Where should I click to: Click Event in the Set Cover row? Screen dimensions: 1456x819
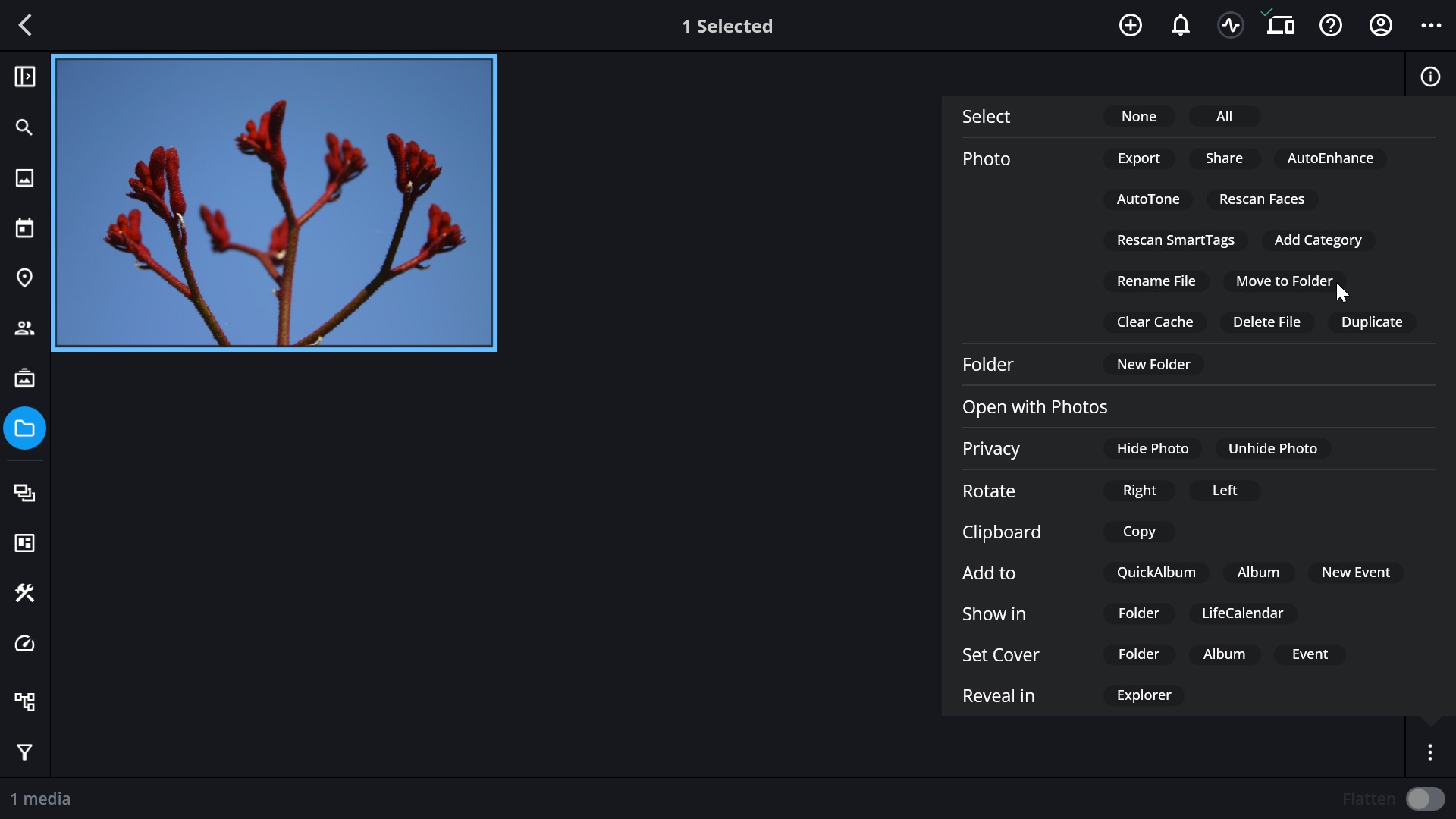1310,654
